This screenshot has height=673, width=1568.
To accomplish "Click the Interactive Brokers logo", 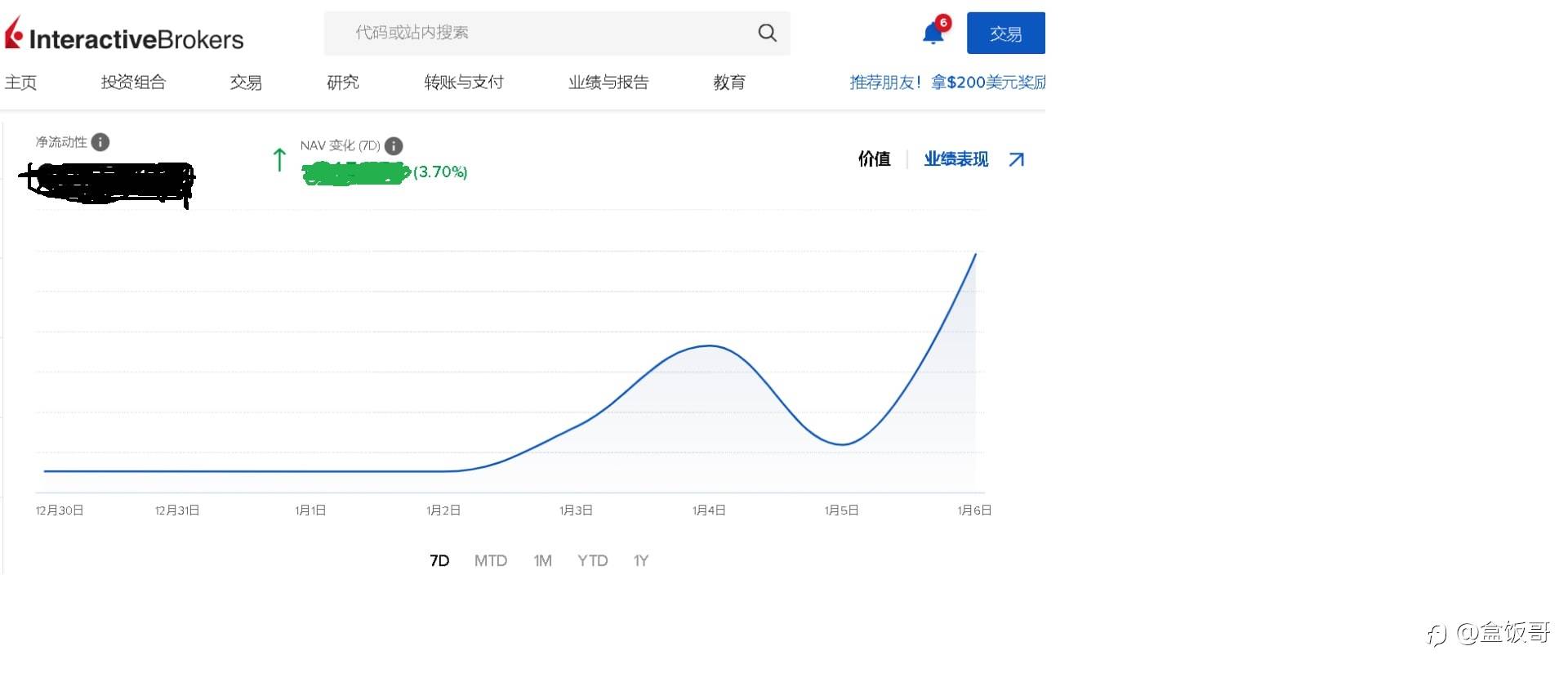I will point(124,37).
